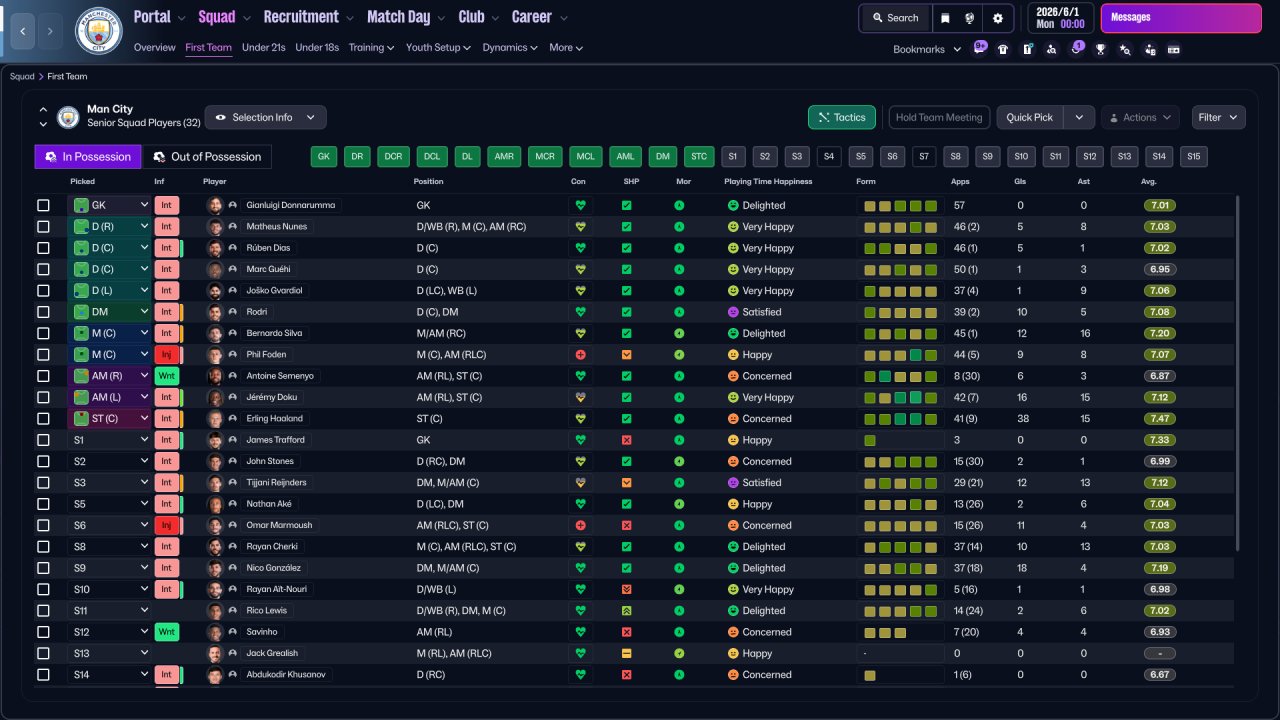The image size is (1280, 720).
Task: Open the Quick Pick arrow dropdown
Action: (x=1079, y=117)
